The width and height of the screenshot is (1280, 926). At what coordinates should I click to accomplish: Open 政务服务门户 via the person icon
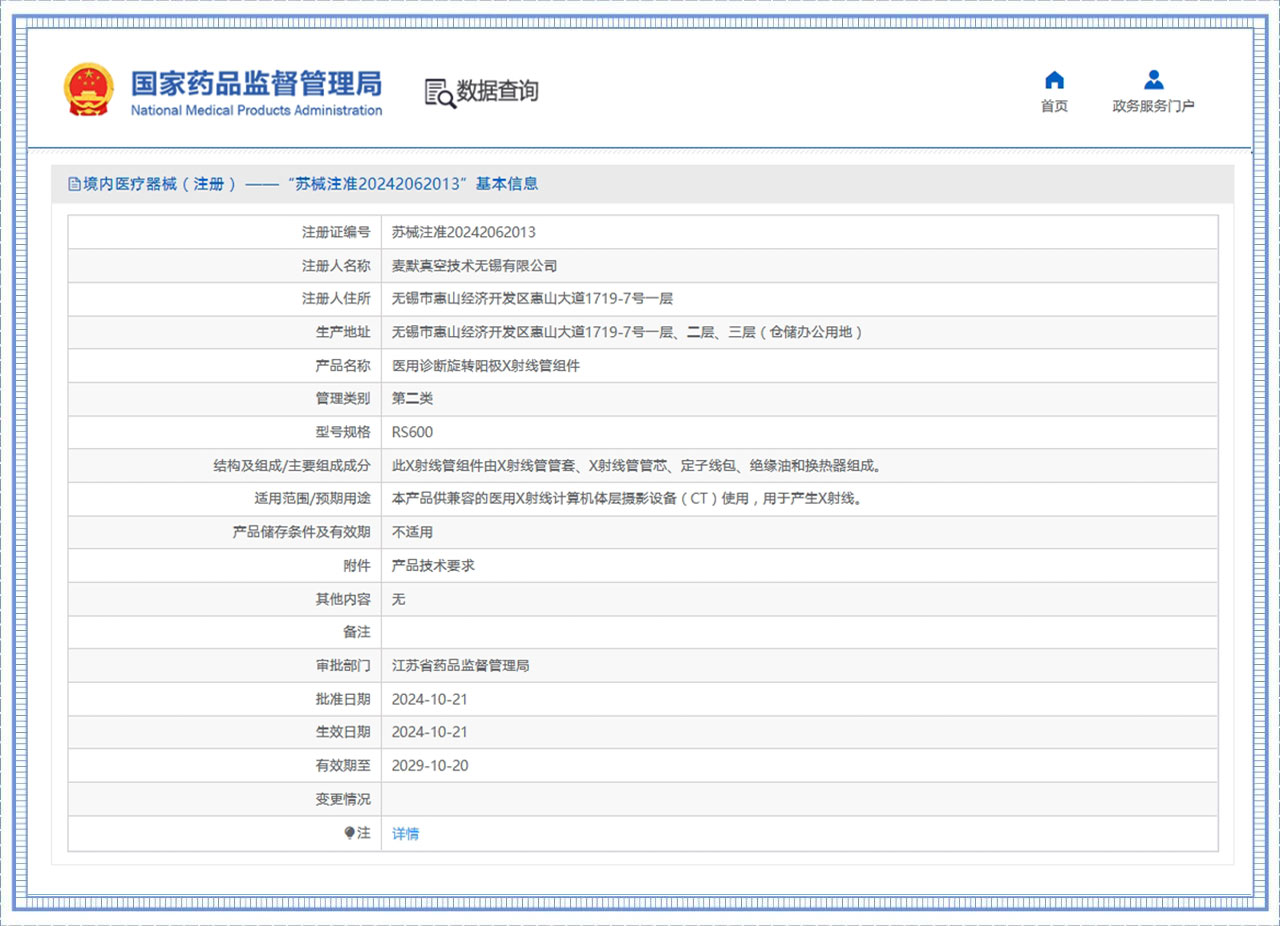pyautogui.click(x=1154, y=80)
